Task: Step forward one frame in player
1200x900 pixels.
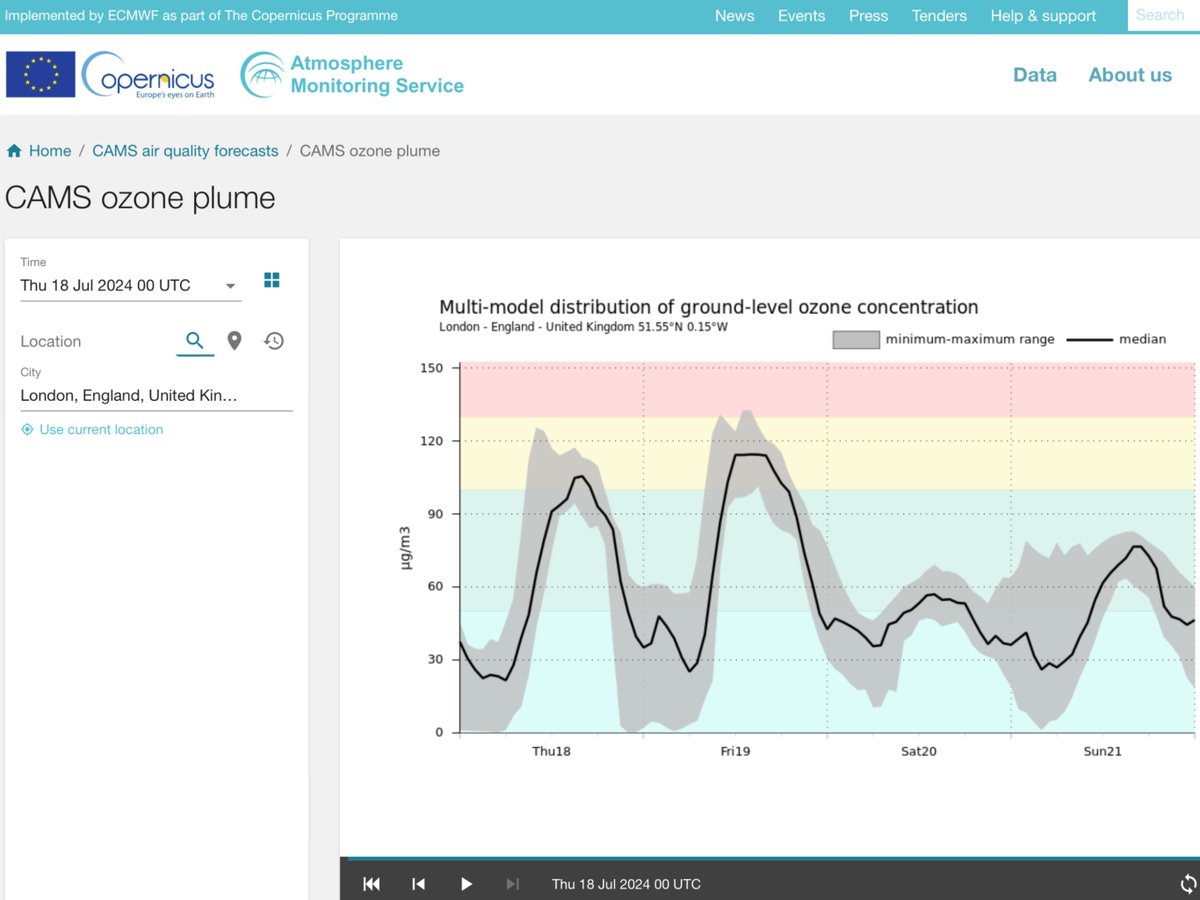Action: pos(513,884)
